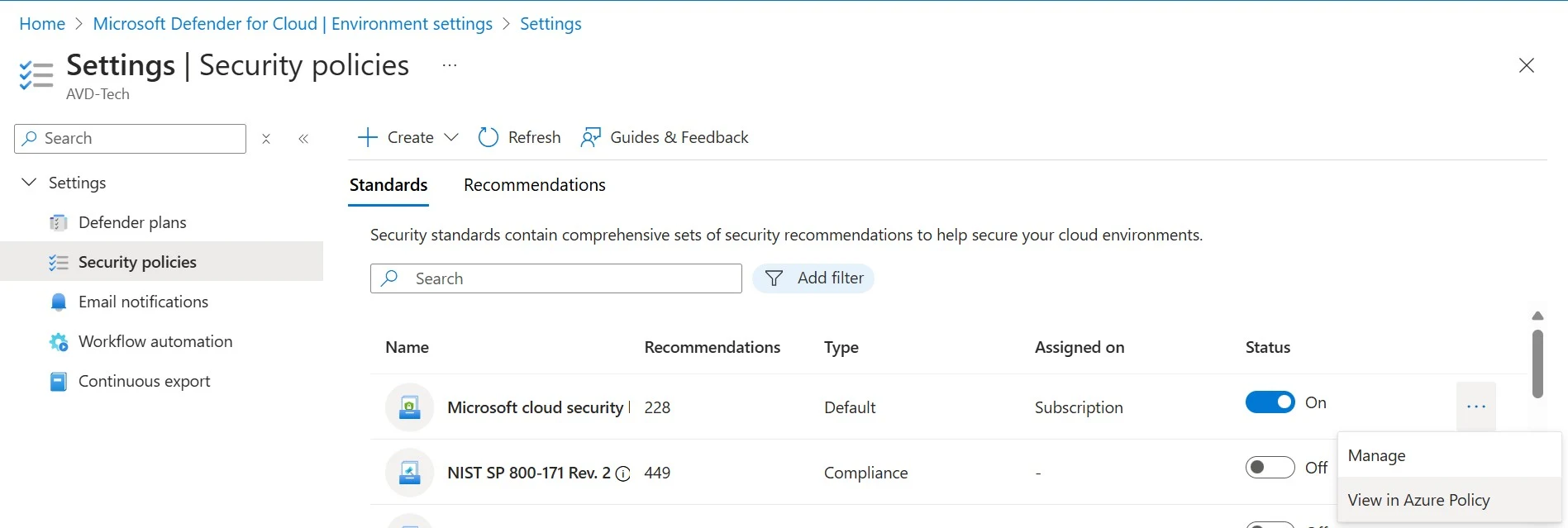Go to Home breadcrumb link
The height and width of the screenshot is (528, 1568).
pos(42,24)
